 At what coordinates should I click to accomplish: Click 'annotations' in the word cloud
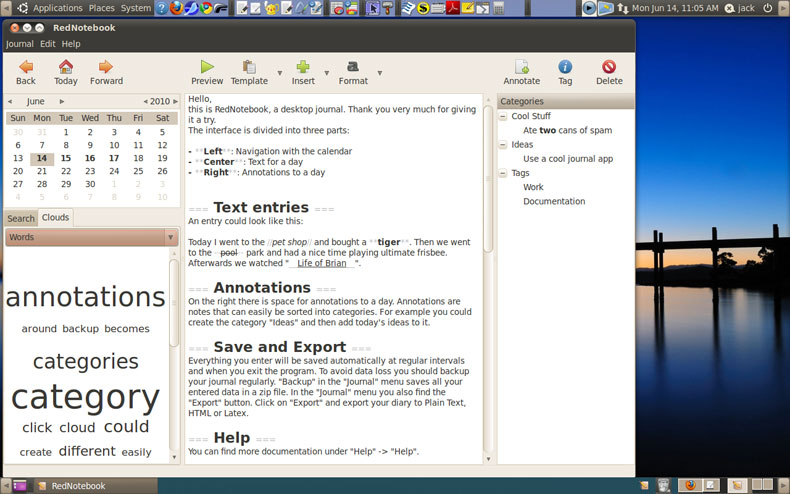coord(85,297)
